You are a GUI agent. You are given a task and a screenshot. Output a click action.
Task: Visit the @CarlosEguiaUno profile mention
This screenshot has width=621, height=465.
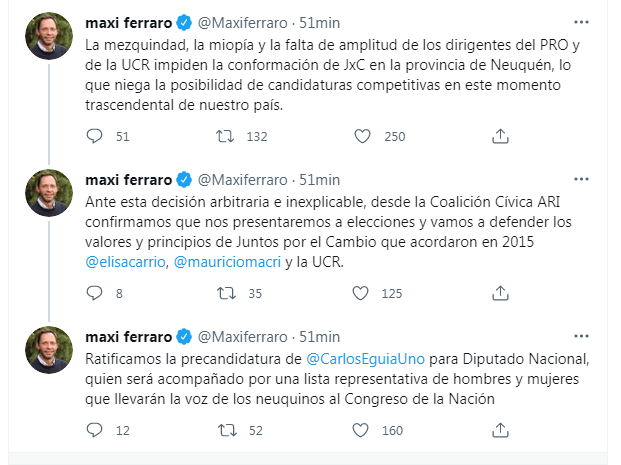click(x=365, y=359)
